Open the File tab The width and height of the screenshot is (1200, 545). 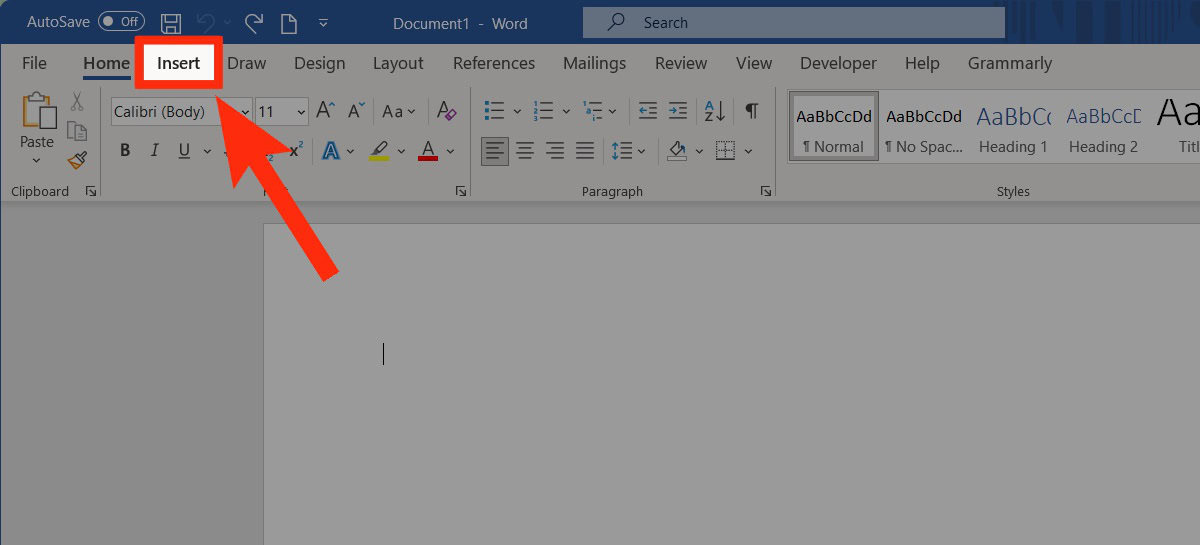(x=34, y=63)
